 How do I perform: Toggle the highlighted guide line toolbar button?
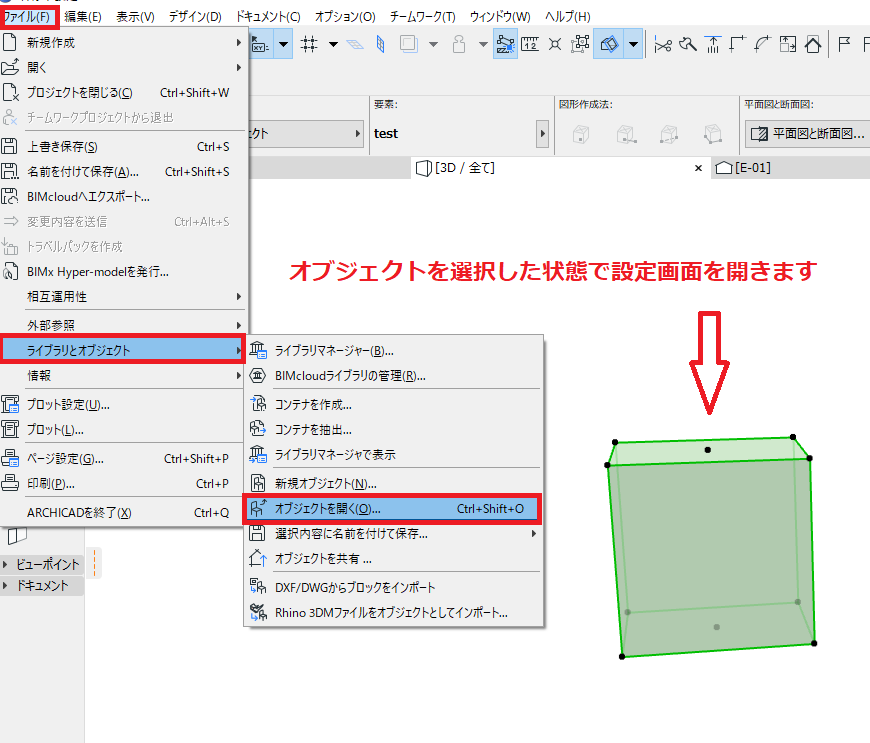[505, 44]
